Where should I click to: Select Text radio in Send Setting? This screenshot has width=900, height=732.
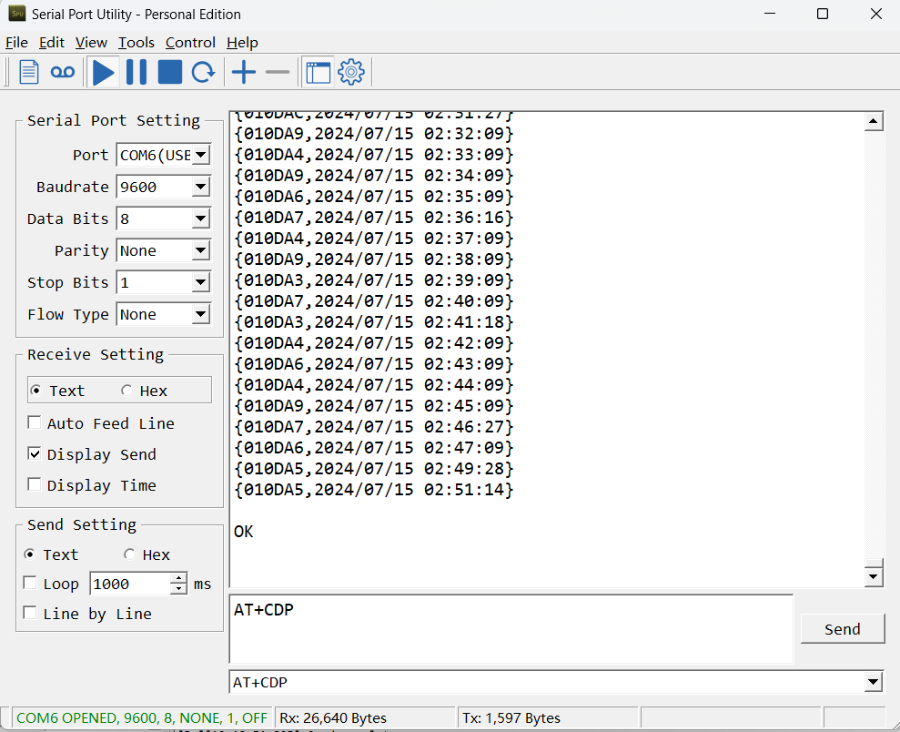(29, 555)
